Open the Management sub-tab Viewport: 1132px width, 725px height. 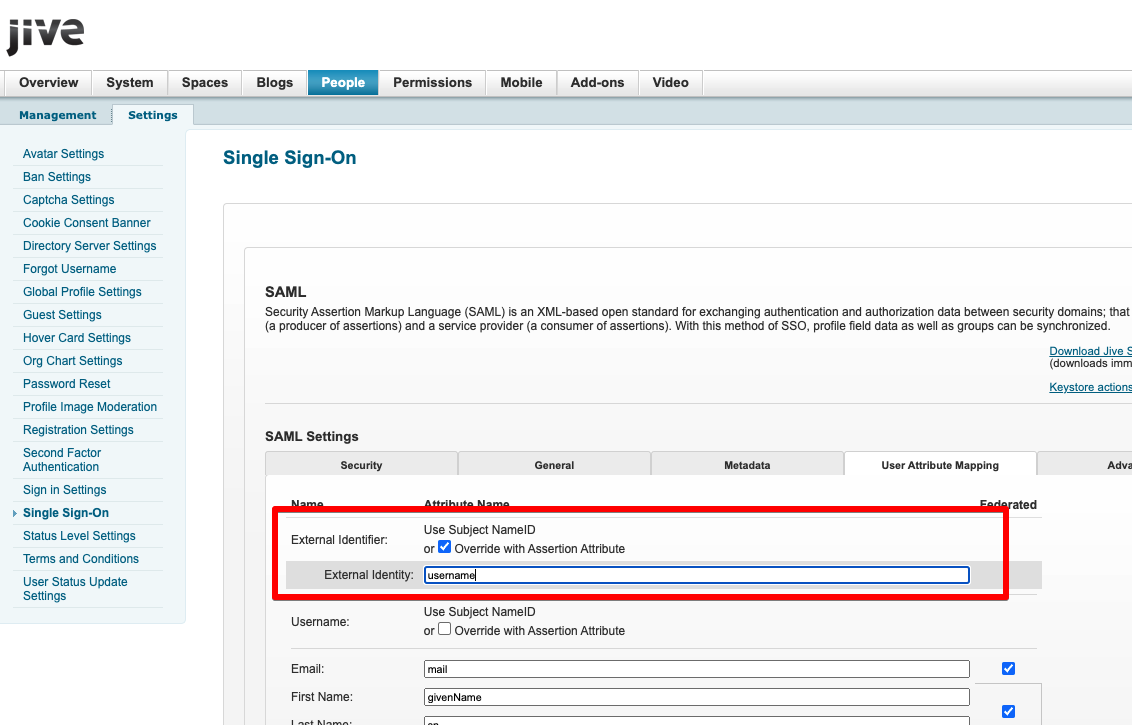click(58, 115)
